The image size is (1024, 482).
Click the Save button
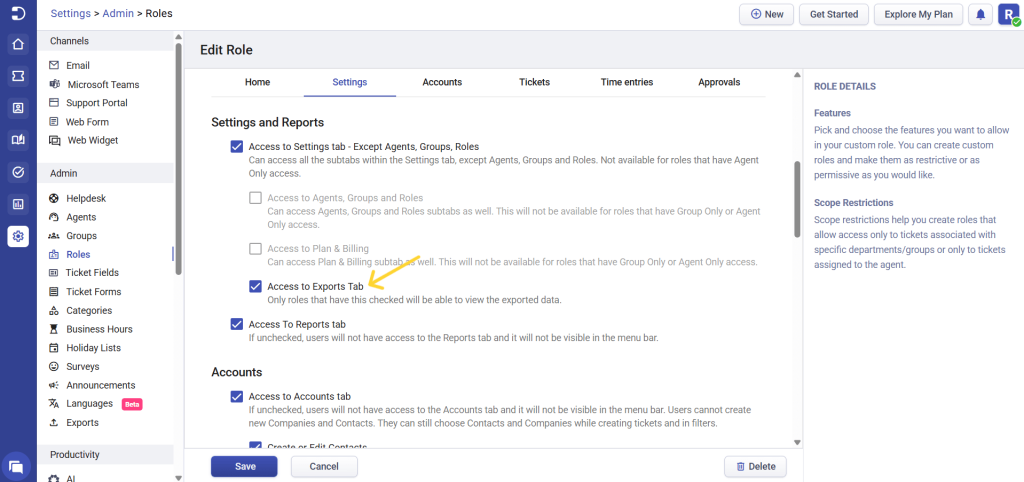245,466
